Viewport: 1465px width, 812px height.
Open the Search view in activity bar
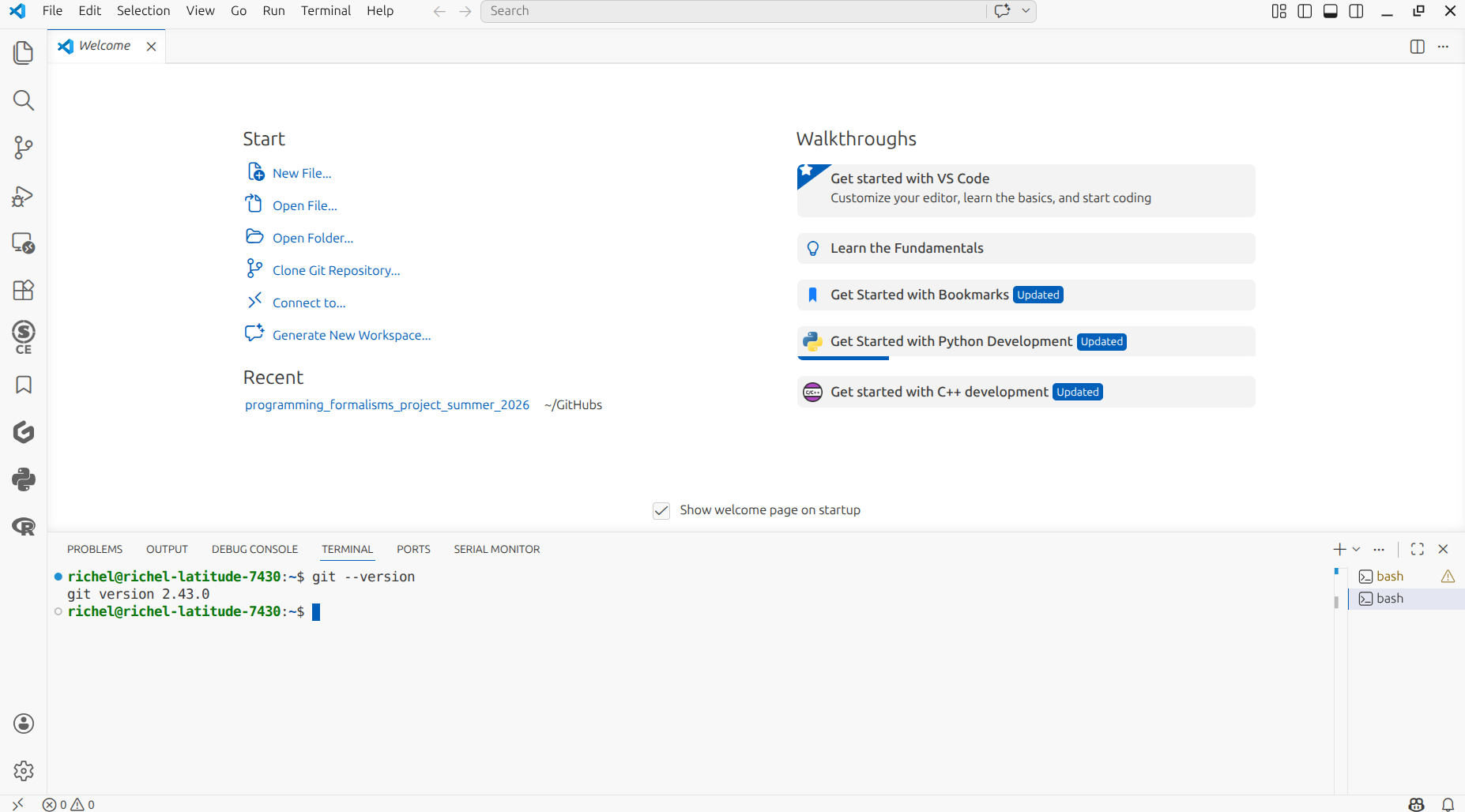24,100
